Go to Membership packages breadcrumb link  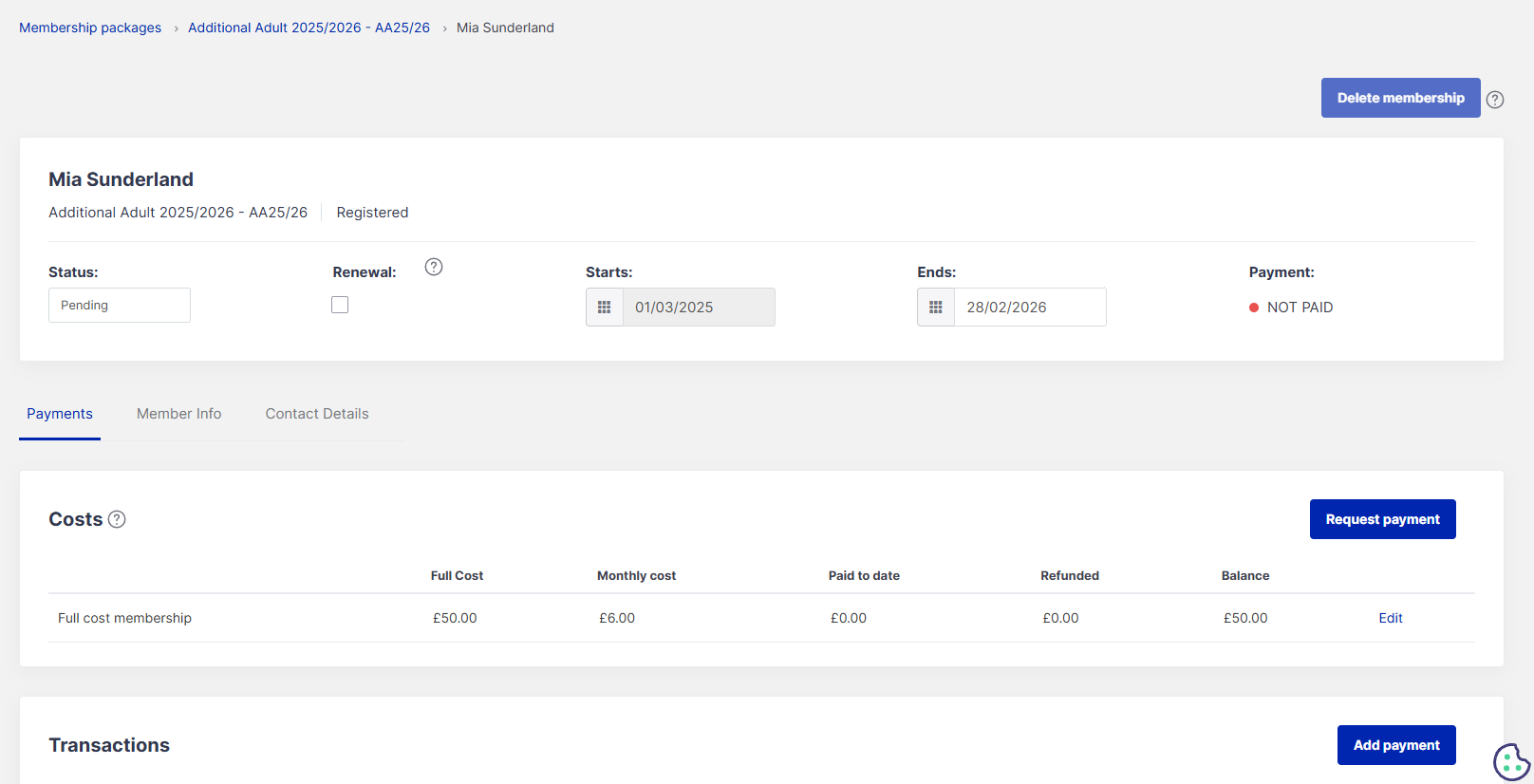(90, 28)
